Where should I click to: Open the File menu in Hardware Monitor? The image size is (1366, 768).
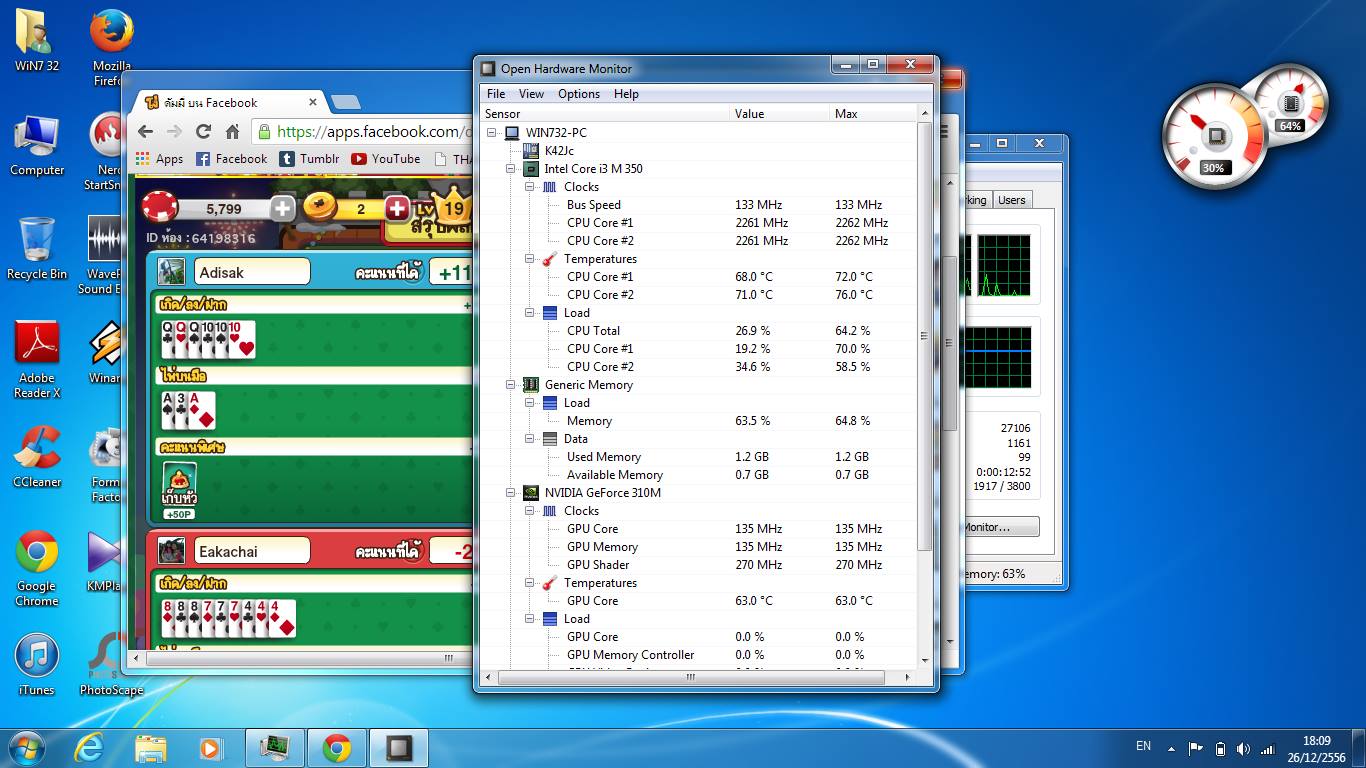496,94
